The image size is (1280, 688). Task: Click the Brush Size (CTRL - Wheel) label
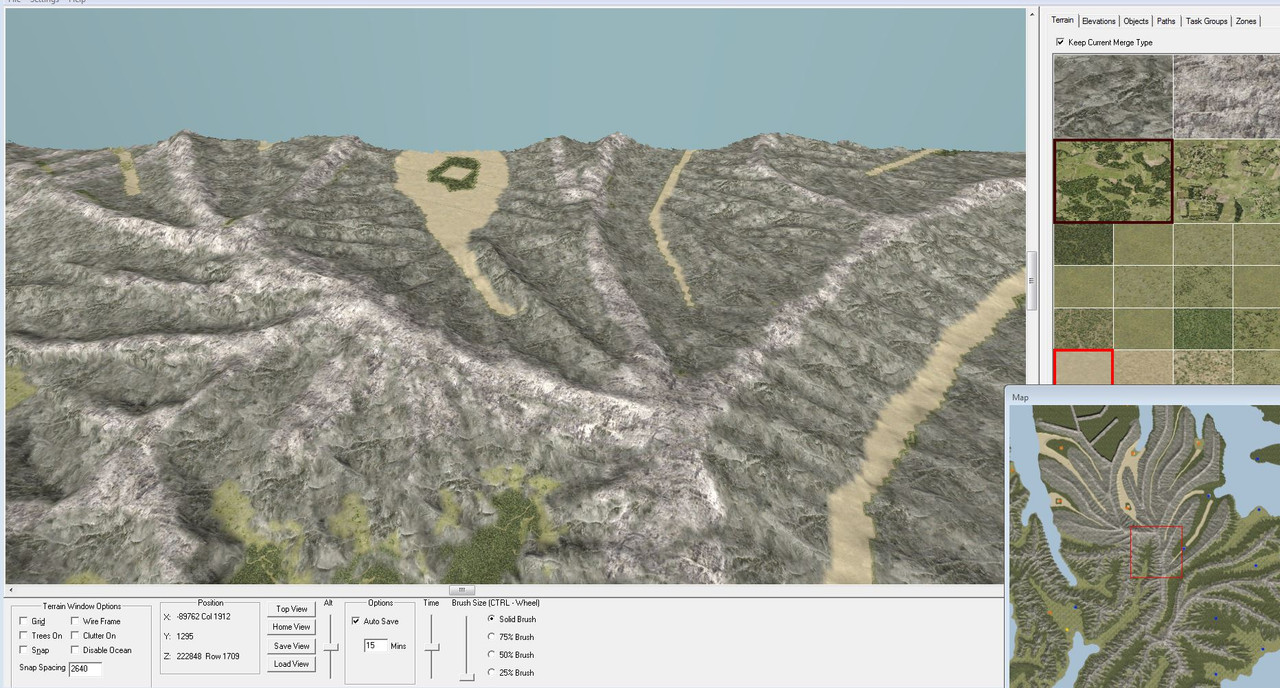pyautogui.click(x=495, y=603)
